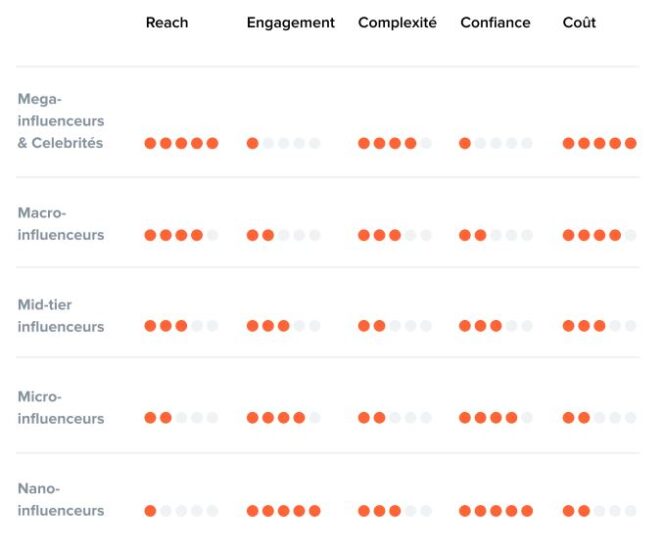Click the Reach rating dots for Nano-influenceurs
Viewport: 664px width, 549px height.
[x=181, y=511]
